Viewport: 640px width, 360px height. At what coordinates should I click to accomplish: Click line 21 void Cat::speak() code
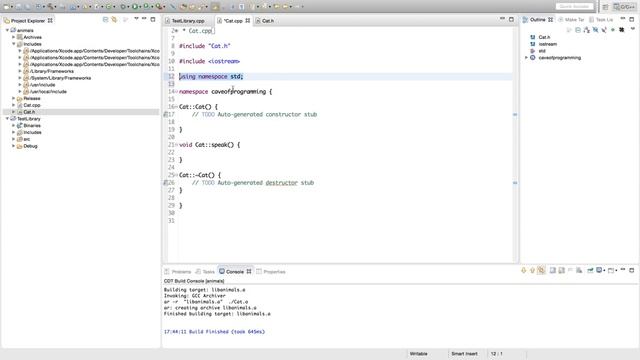210,145
